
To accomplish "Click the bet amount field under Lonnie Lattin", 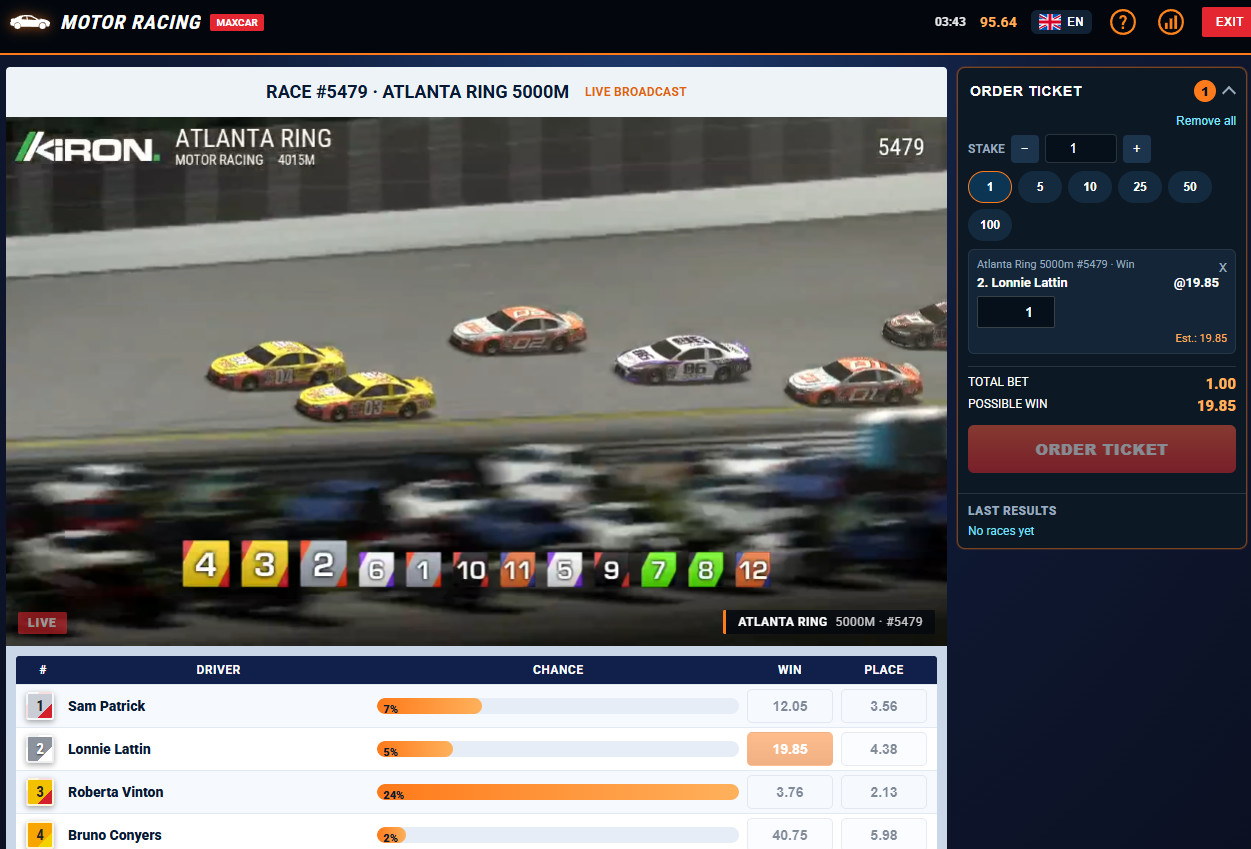I will pyautogui.click(x=1016, y=312).
